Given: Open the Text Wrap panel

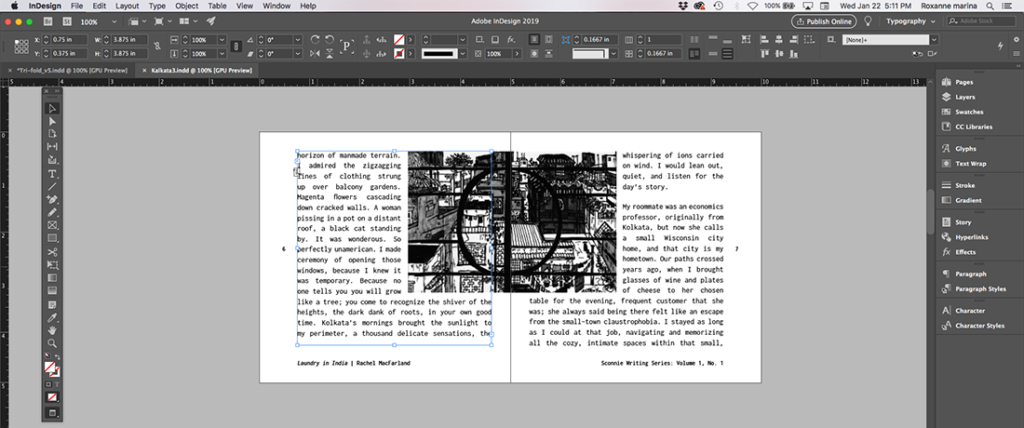Looking at the screenshot, I should coord(970,164).
